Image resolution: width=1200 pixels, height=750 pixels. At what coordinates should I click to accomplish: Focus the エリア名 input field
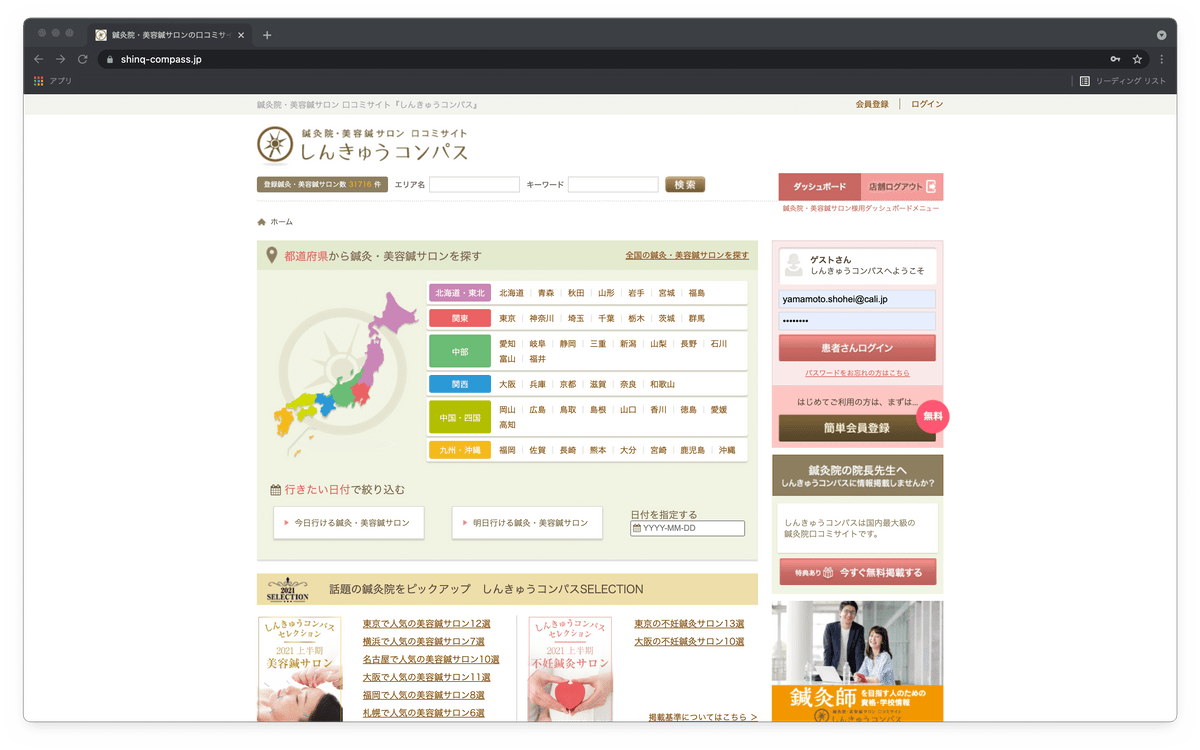(474, 185)
